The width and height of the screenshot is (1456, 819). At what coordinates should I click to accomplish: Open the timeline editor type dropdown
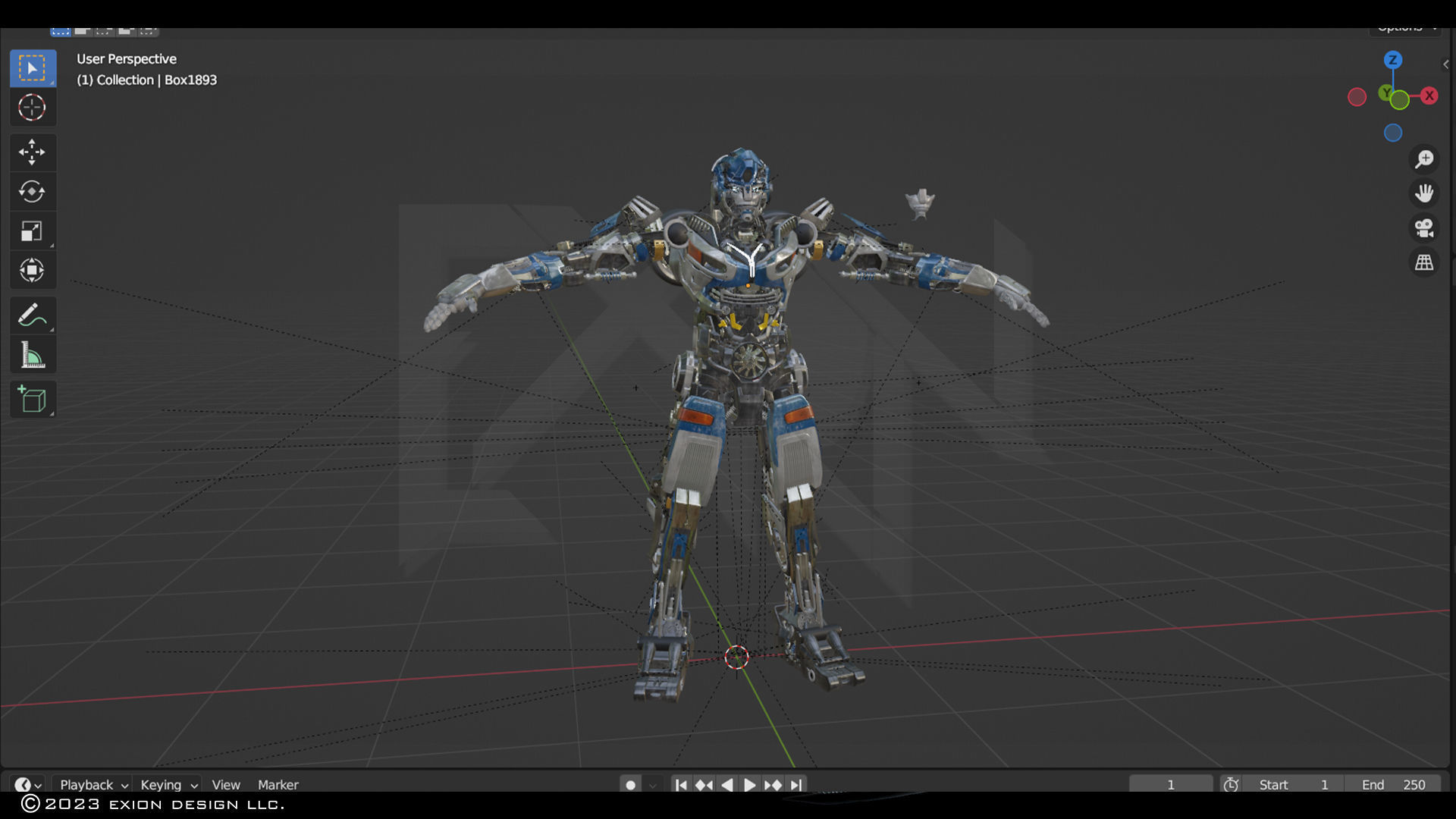[28, 785]
